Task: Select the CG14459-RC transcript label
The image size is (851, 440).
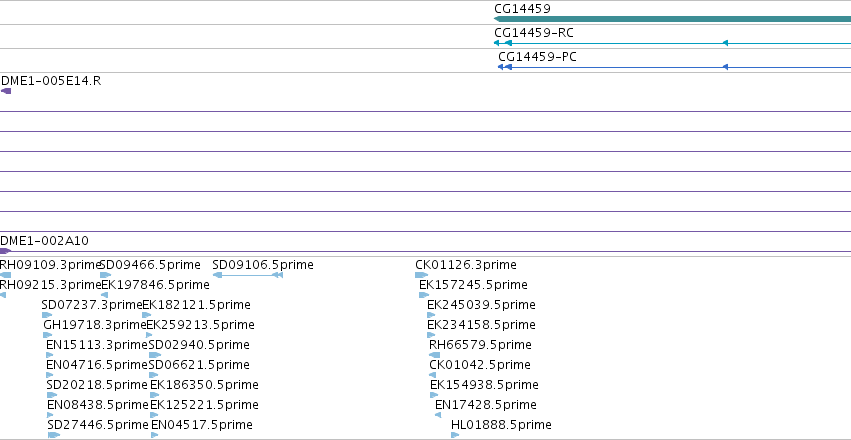Action: 534,33
